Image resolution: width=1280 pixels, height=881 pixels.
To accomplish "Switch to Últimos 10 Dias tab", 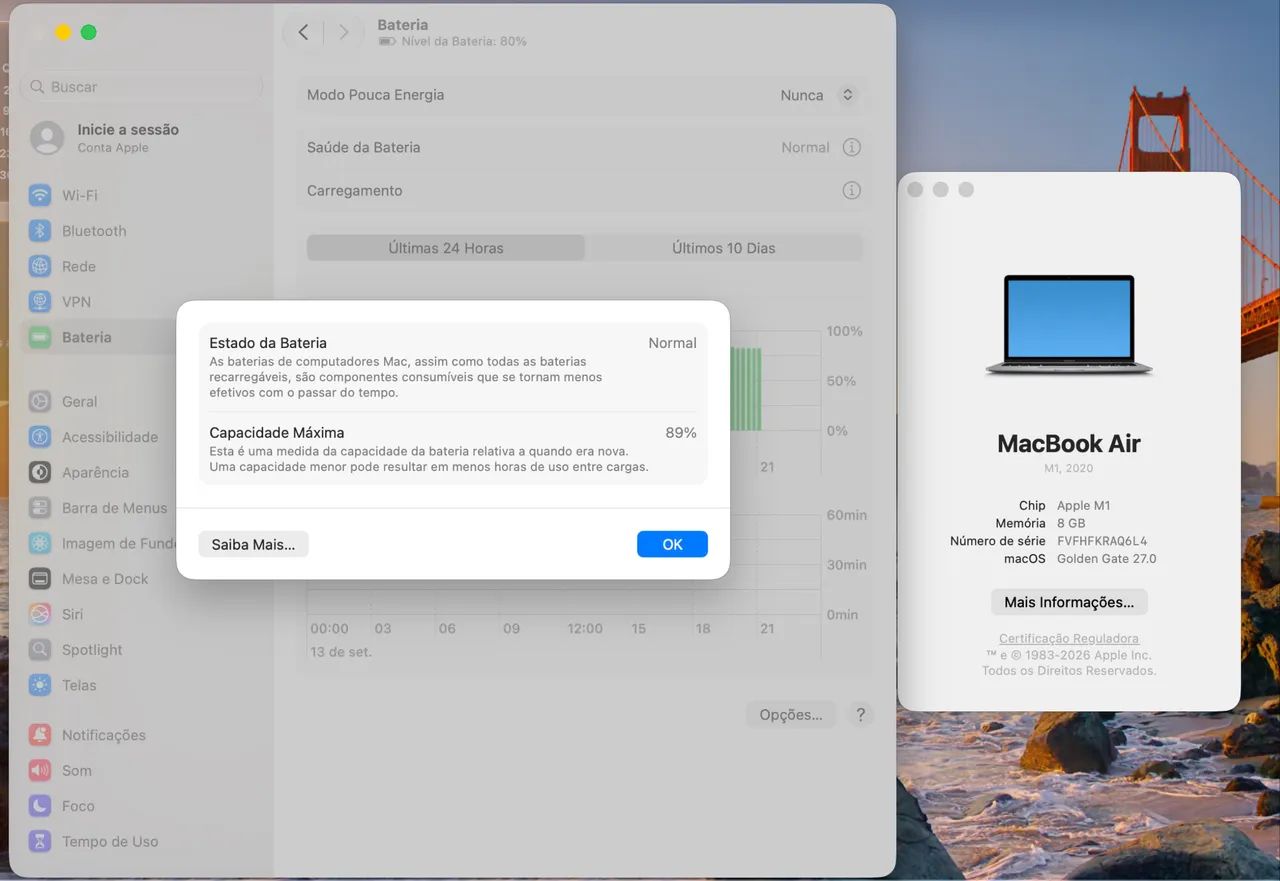I will (723, 248).
